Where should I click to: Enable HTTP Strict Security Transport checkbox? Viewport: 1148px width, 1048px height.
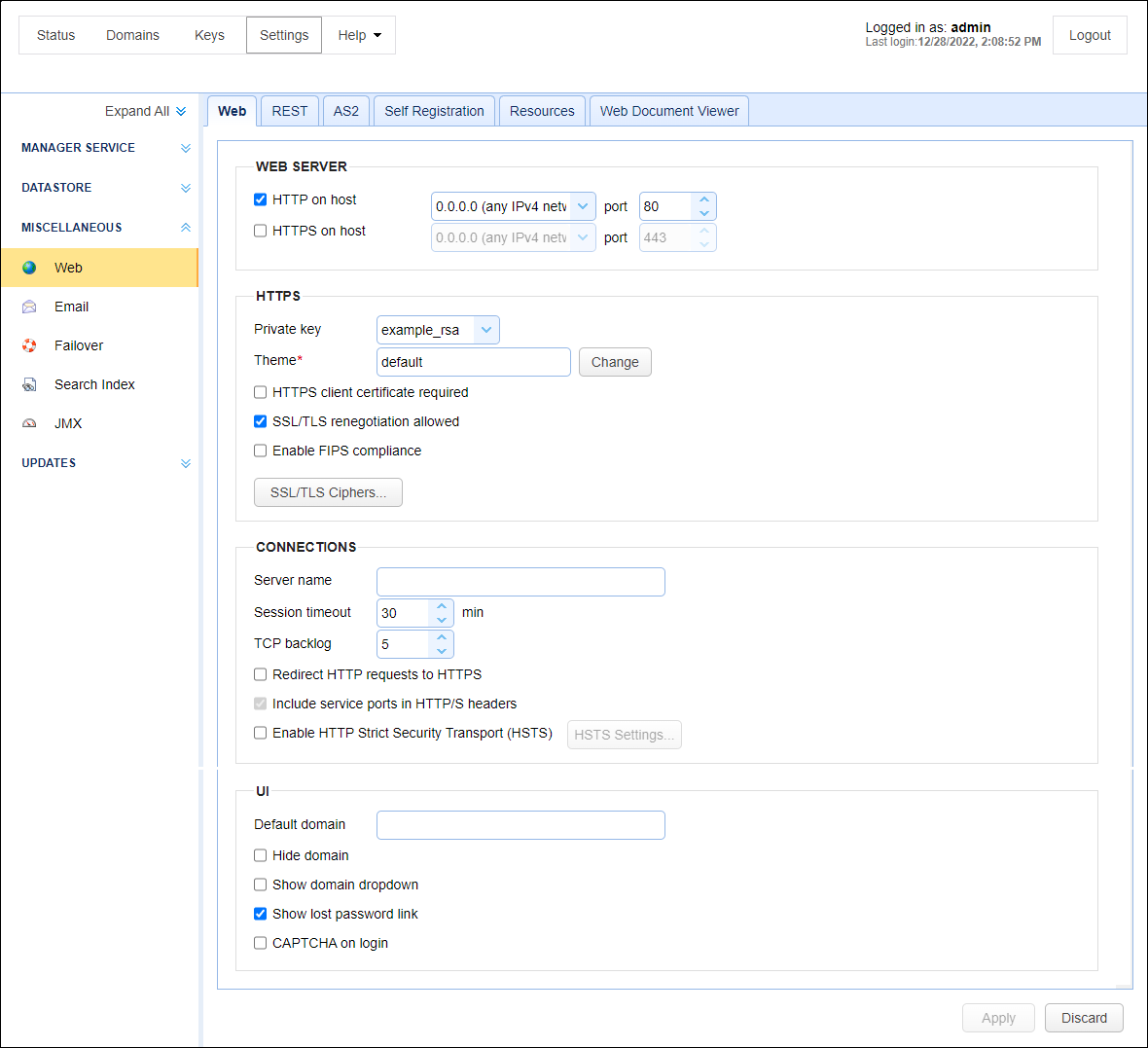point(260,733)
